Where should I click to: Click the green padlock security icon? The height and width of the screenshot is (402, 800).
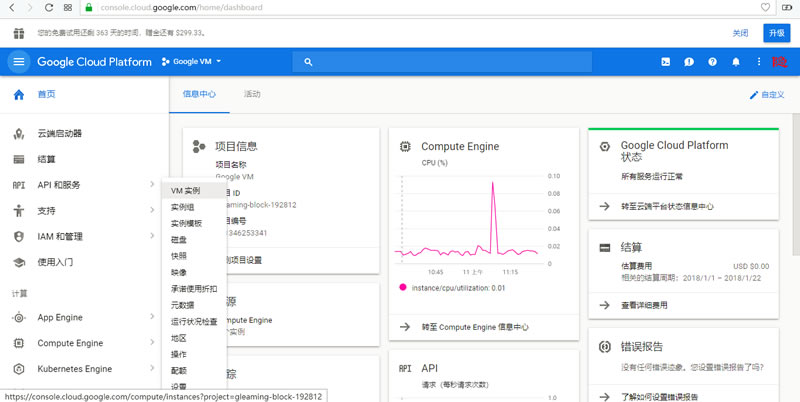[89, 8]
